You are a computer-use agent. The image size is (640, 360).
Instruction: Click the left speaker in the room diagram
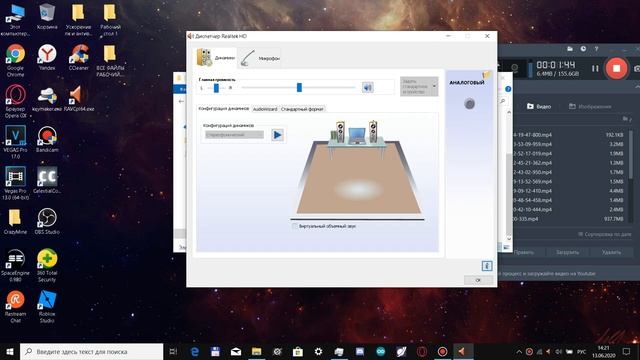(340, 131)
